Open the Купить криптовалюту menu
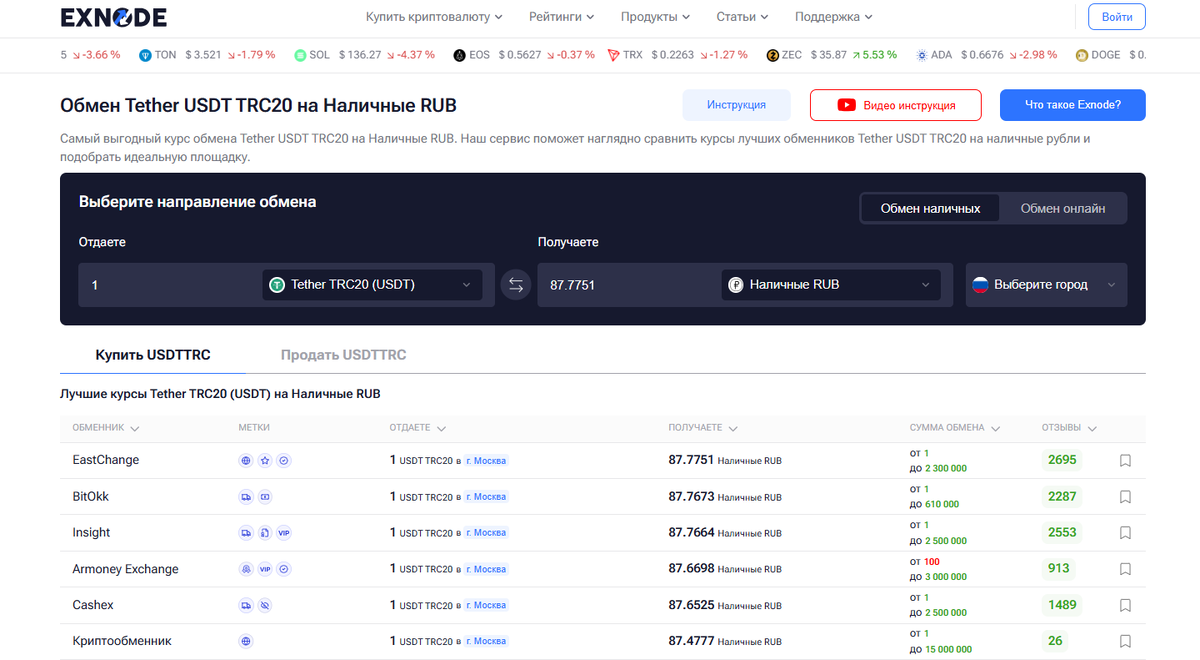This screenshot has width=1200, height=660. [x=434, y=17]
